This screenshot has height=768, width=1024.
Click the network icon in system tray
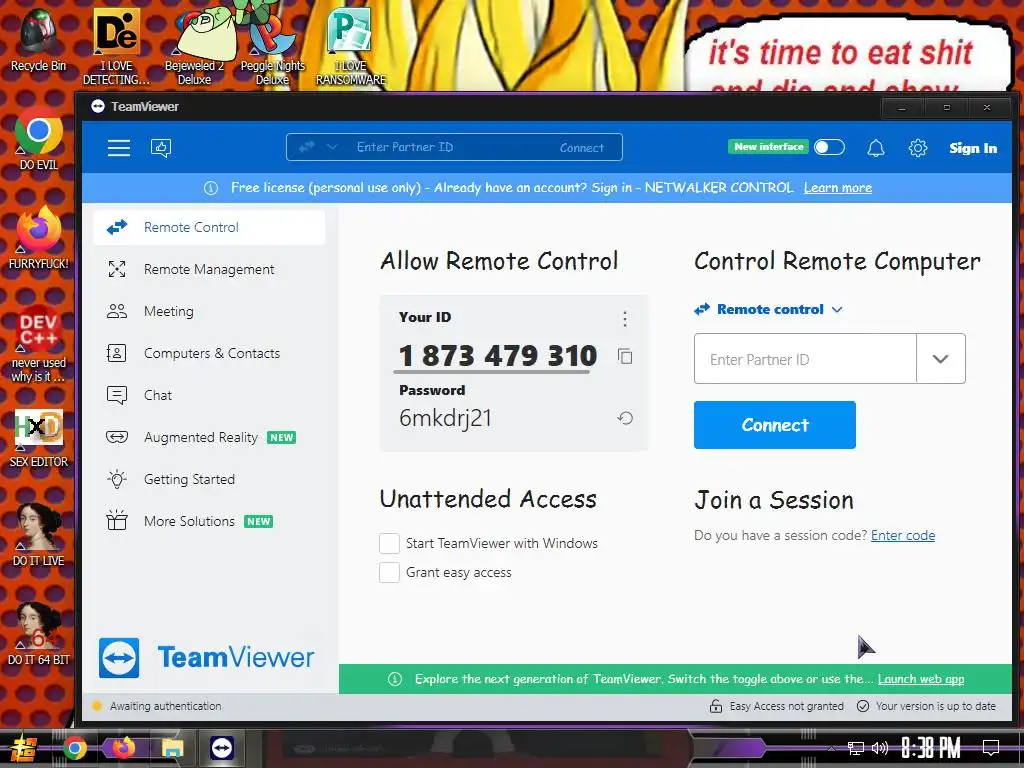tap(855, 748)
